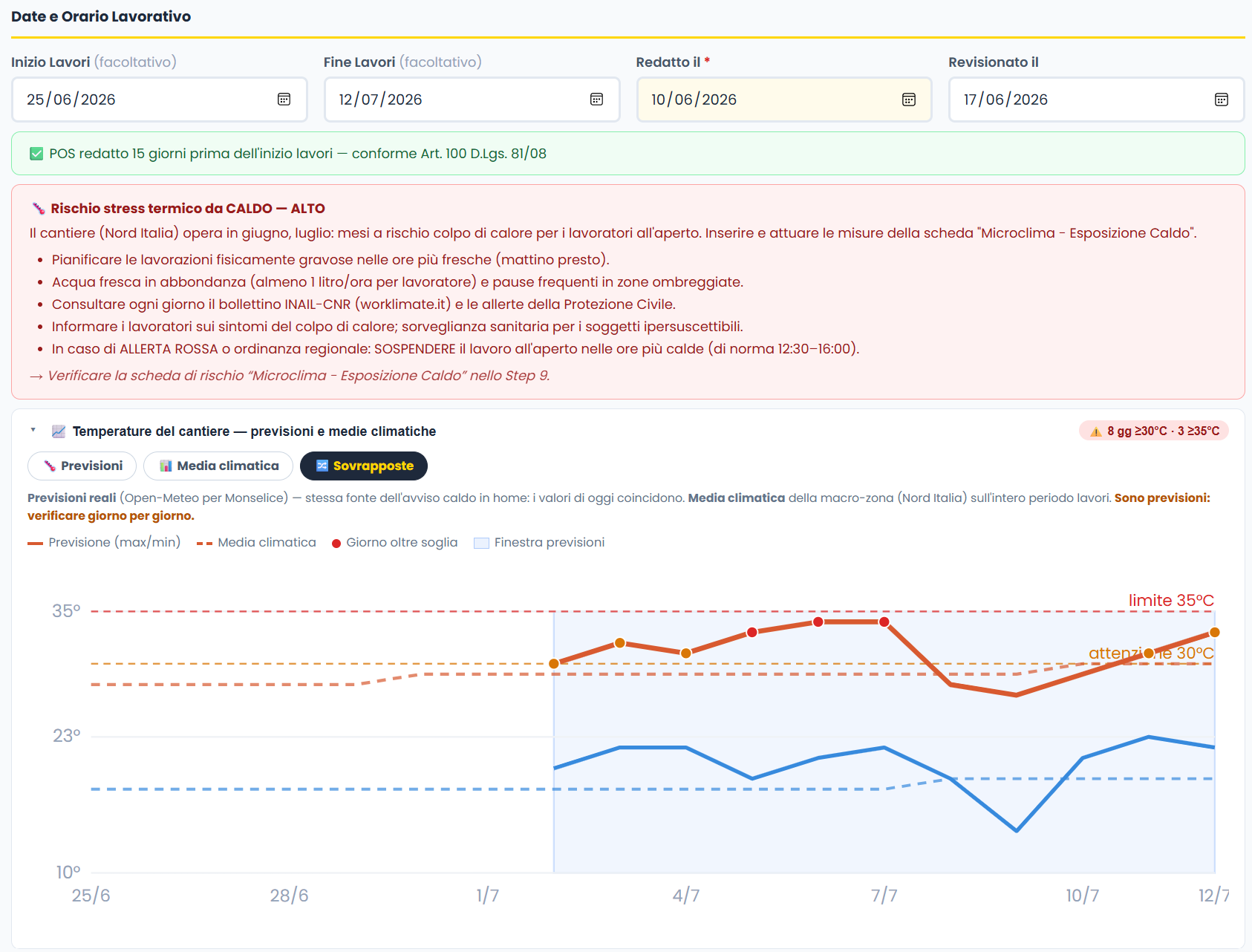Switch to the Previsioni chart view
The image size is (1252, 952).
[x=82, y=466]
